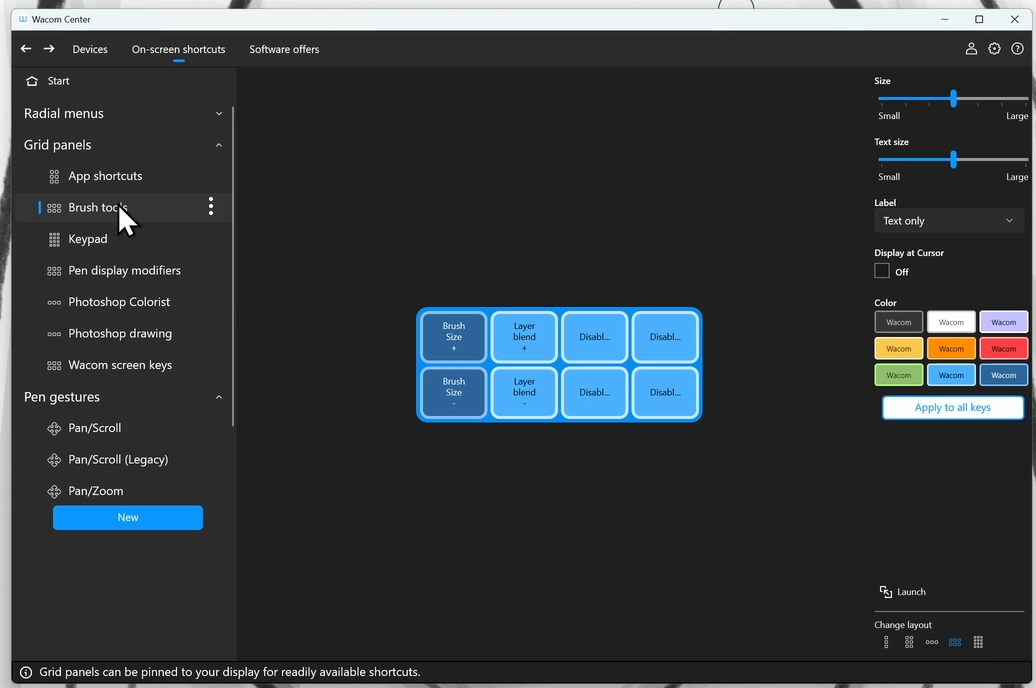This screenshot has height=688, width=1036.
Task: Choose the two-column vertical layout icon
Action: pyautogui.click(x=909, y=642)
